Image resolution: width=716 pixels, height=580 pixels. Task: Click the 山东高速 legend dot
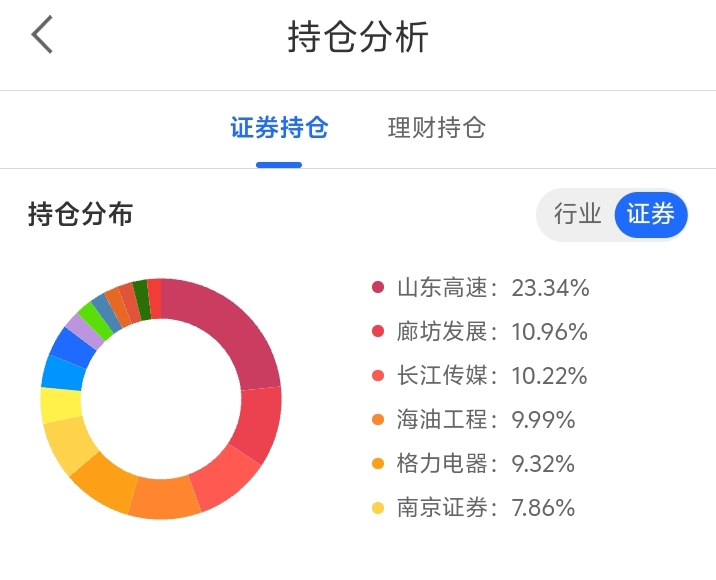pyautogui.click(x=378, y=288)
